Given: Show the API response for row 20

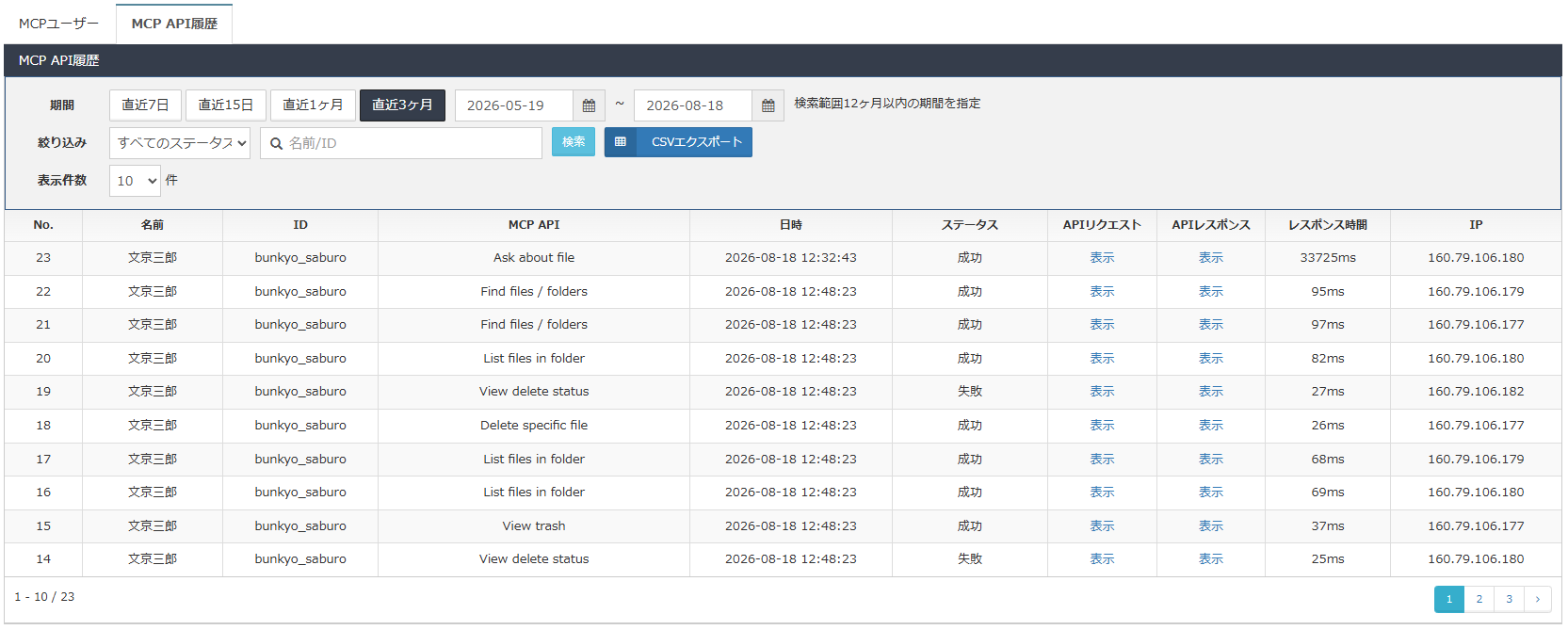Looking at the screenshot, I should click(x=1211, y=359).
